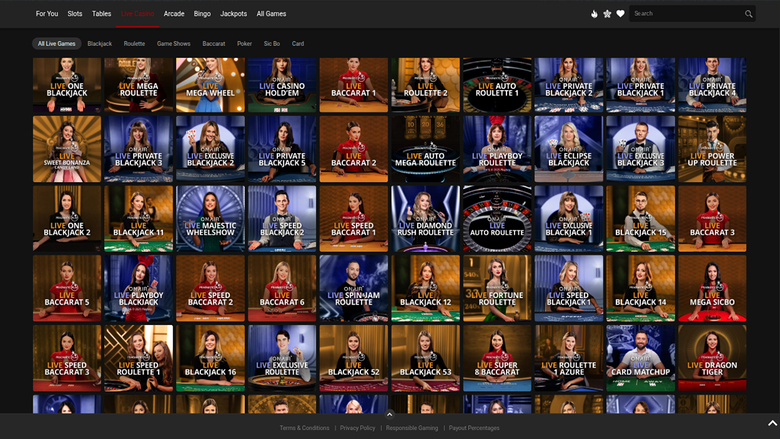Image resolution: width=780 pixels, height=439 pixels.
Task: Click the footer collapse chevron
Action: (390, 414)
